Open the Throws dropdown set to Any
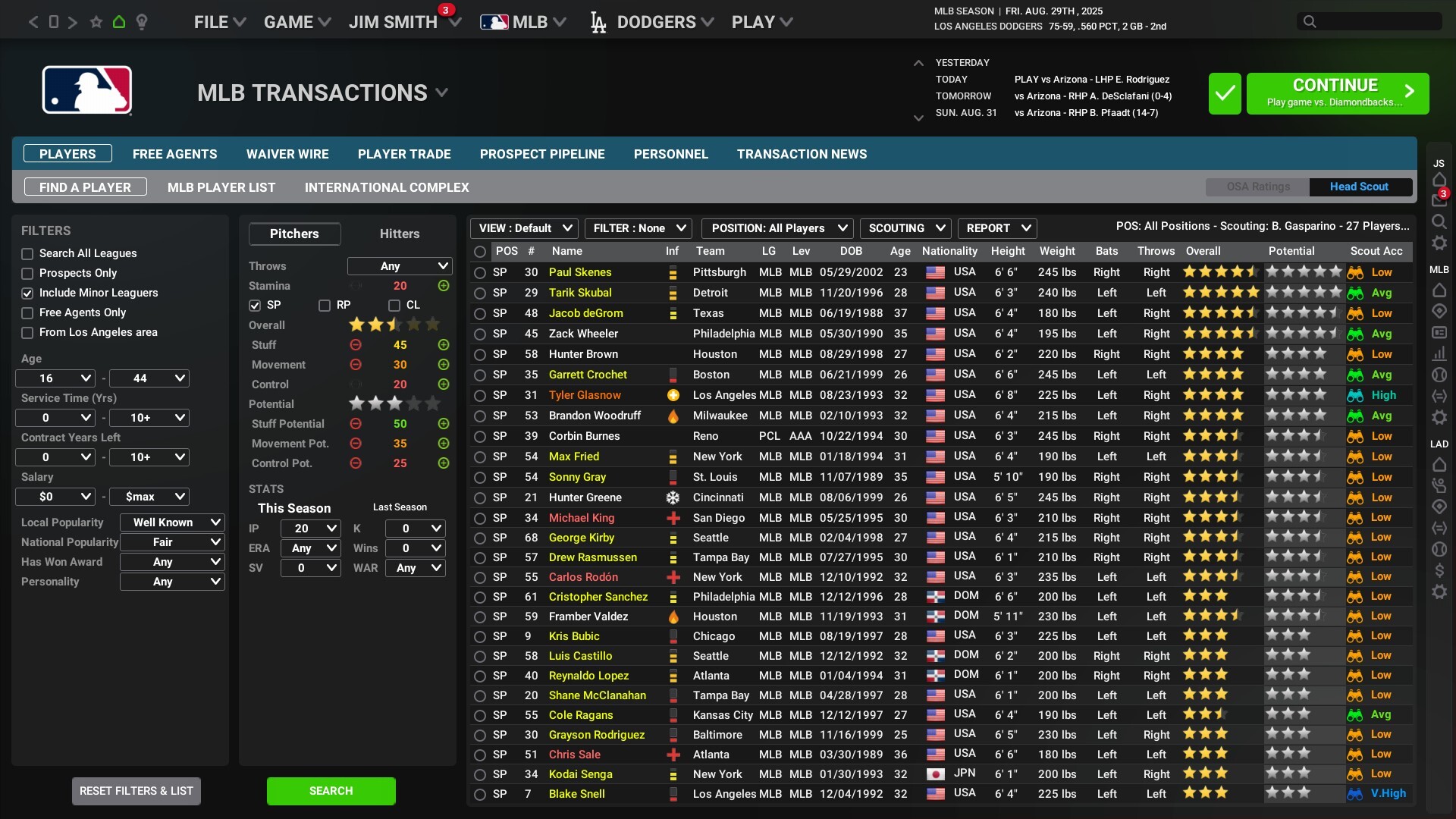1456x819 pixels. pos(400,265)
